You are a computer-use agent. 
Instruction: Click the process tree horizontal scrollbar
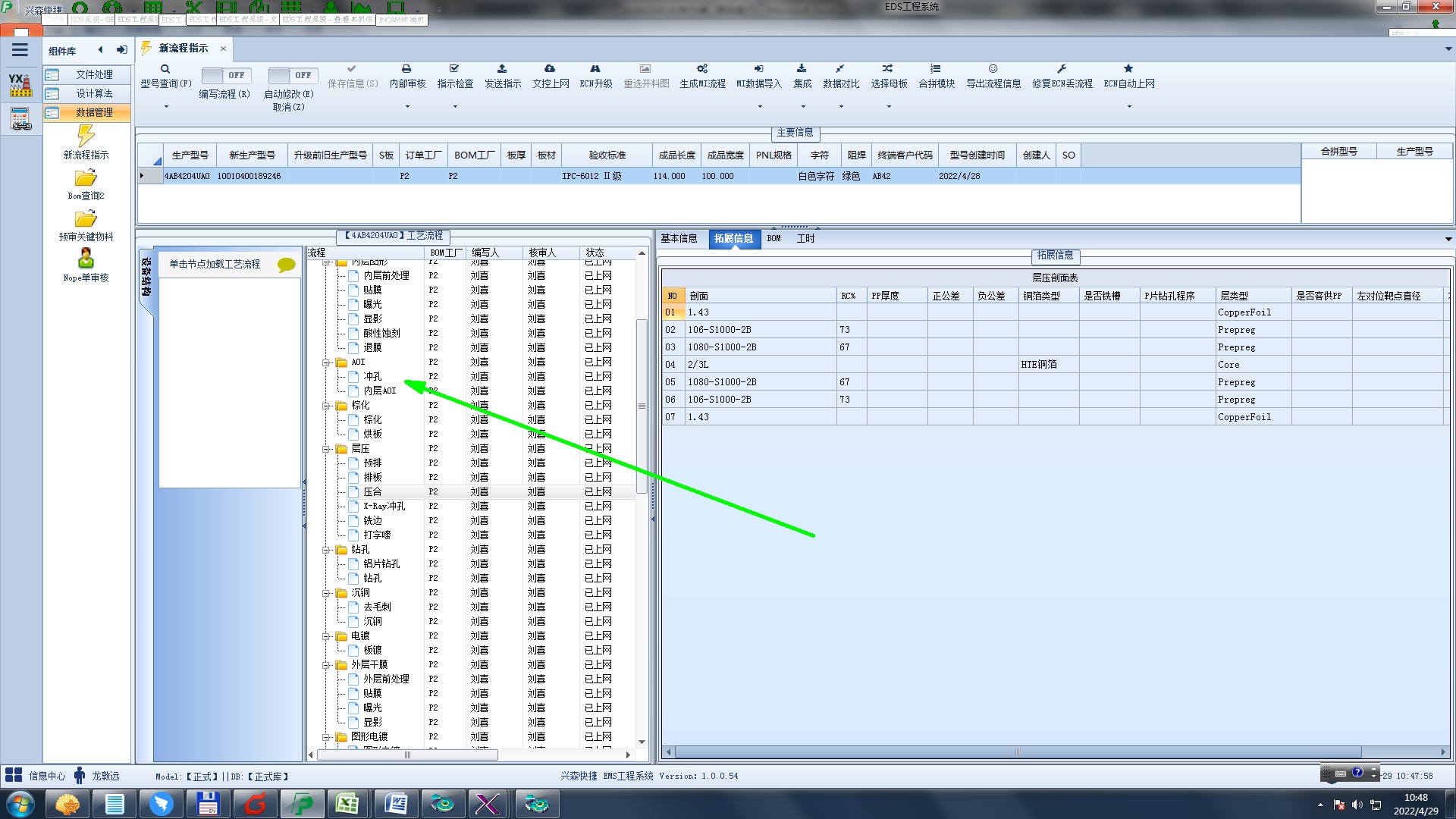pos(407,755)
